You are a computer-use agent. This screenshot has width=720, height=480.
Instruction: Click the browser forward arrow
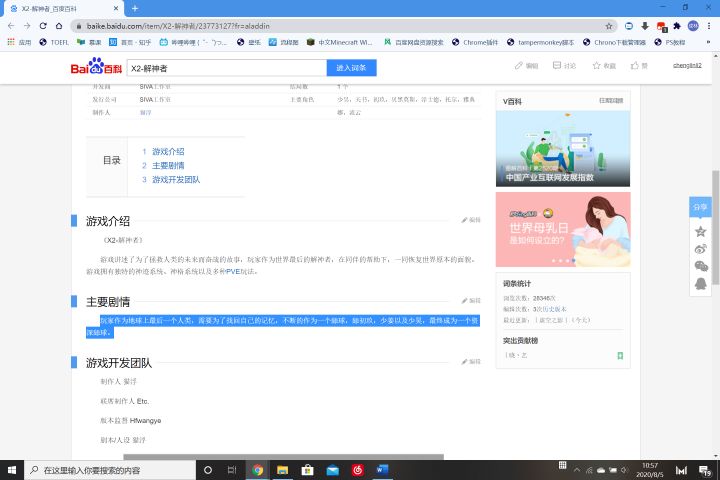27,26
